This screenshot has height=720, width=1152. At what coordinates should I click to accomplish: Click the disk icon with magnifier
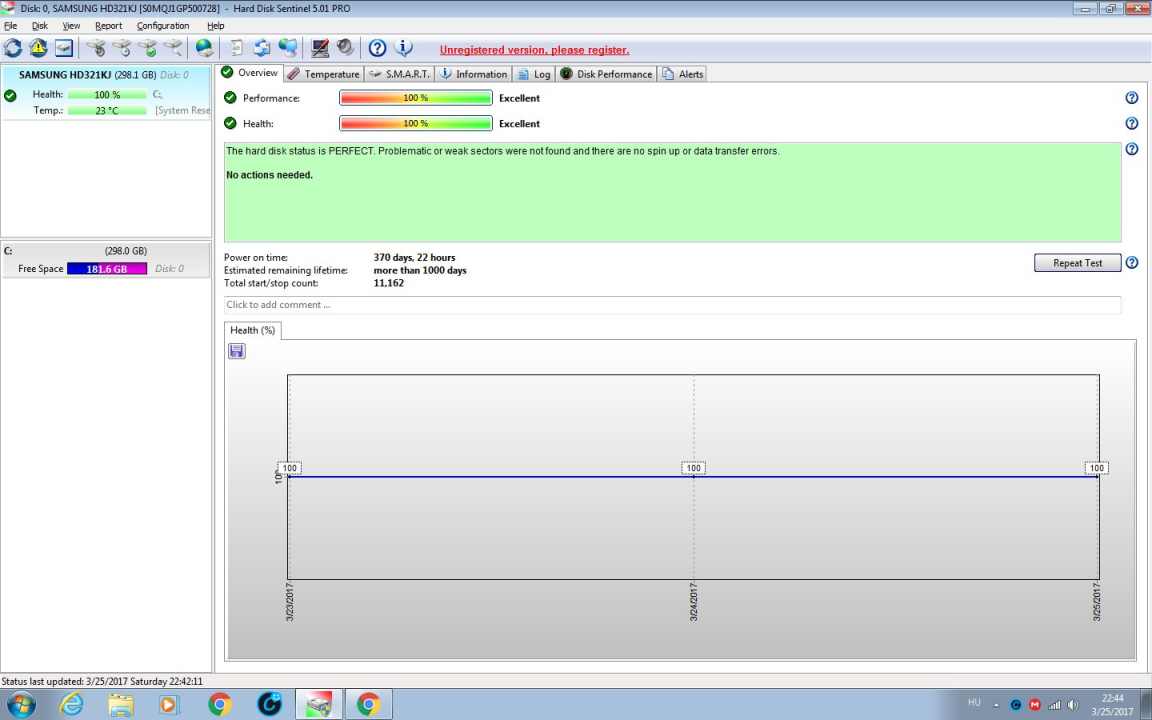click(x=173, y=48)
